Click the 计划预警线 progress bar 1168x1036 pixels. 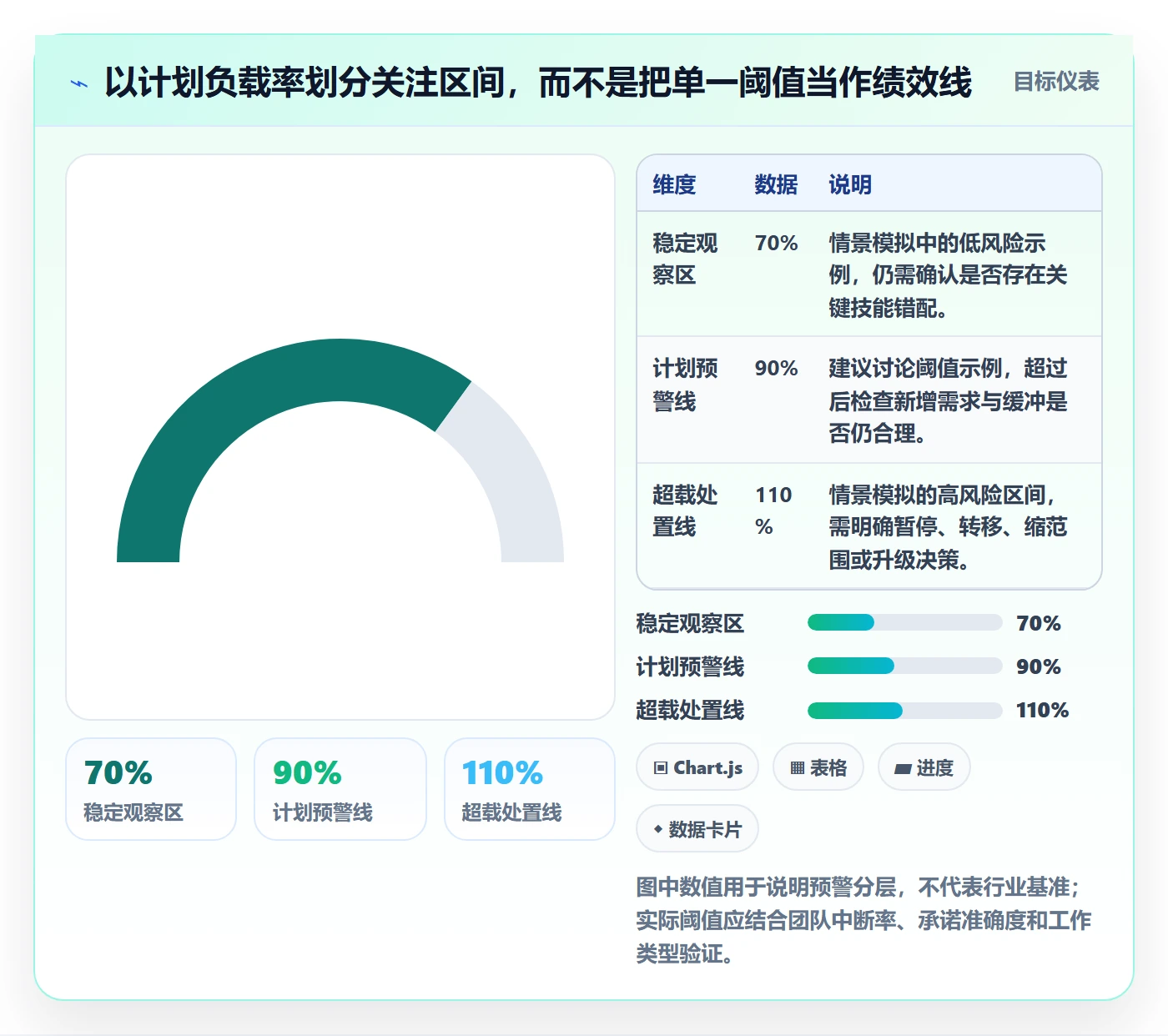(x=905, y=666)
